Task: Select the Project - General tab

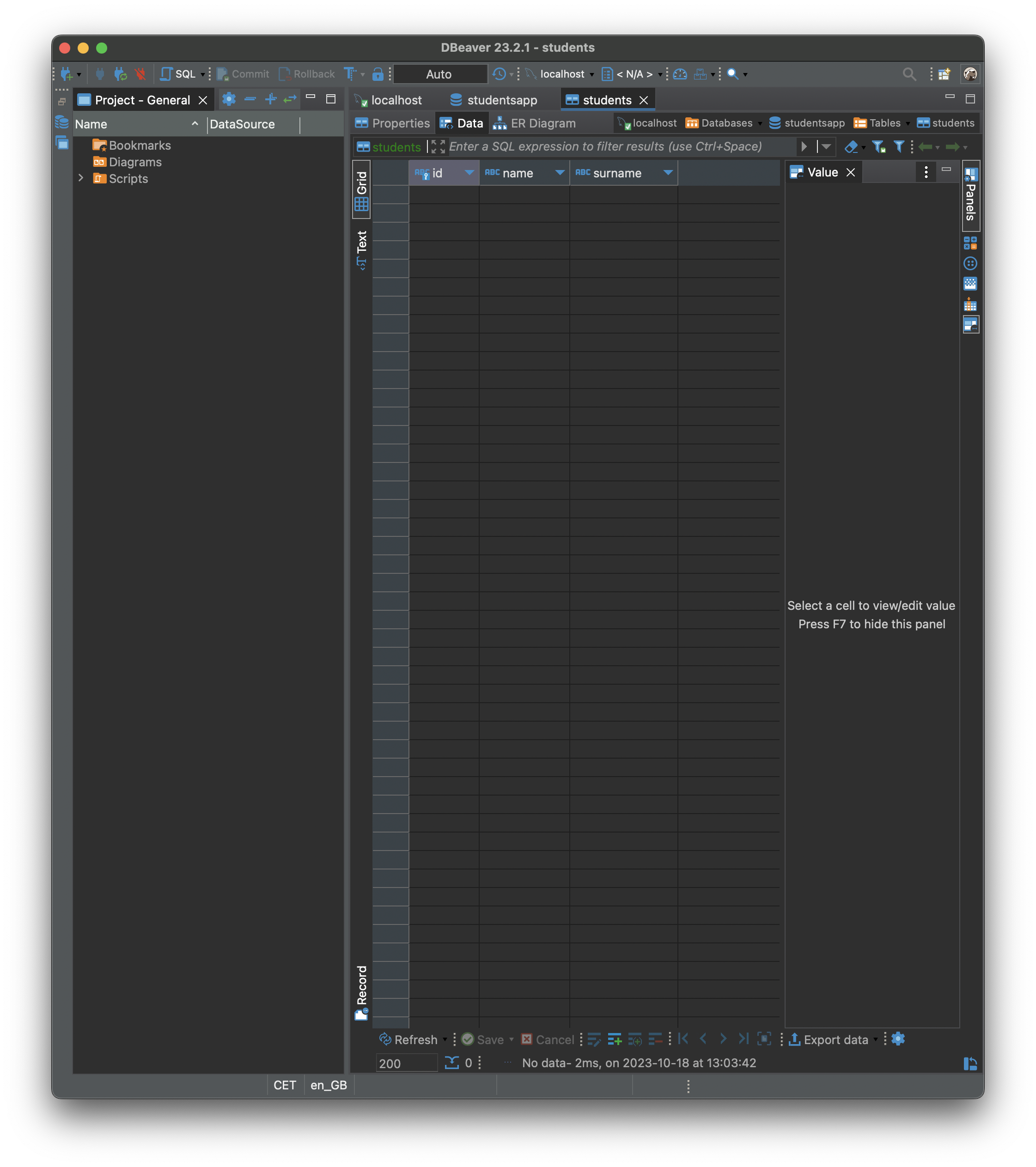Action: [x=143, y=100]
